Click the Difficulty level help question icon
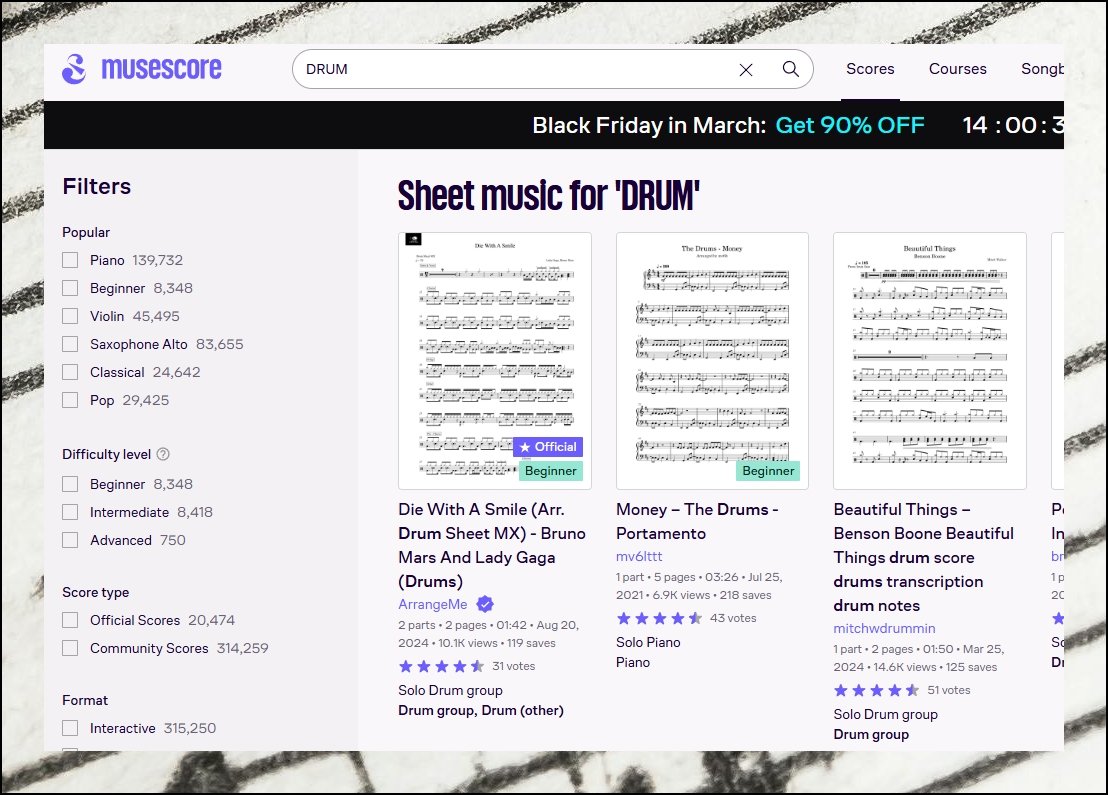 click(163, 454)
